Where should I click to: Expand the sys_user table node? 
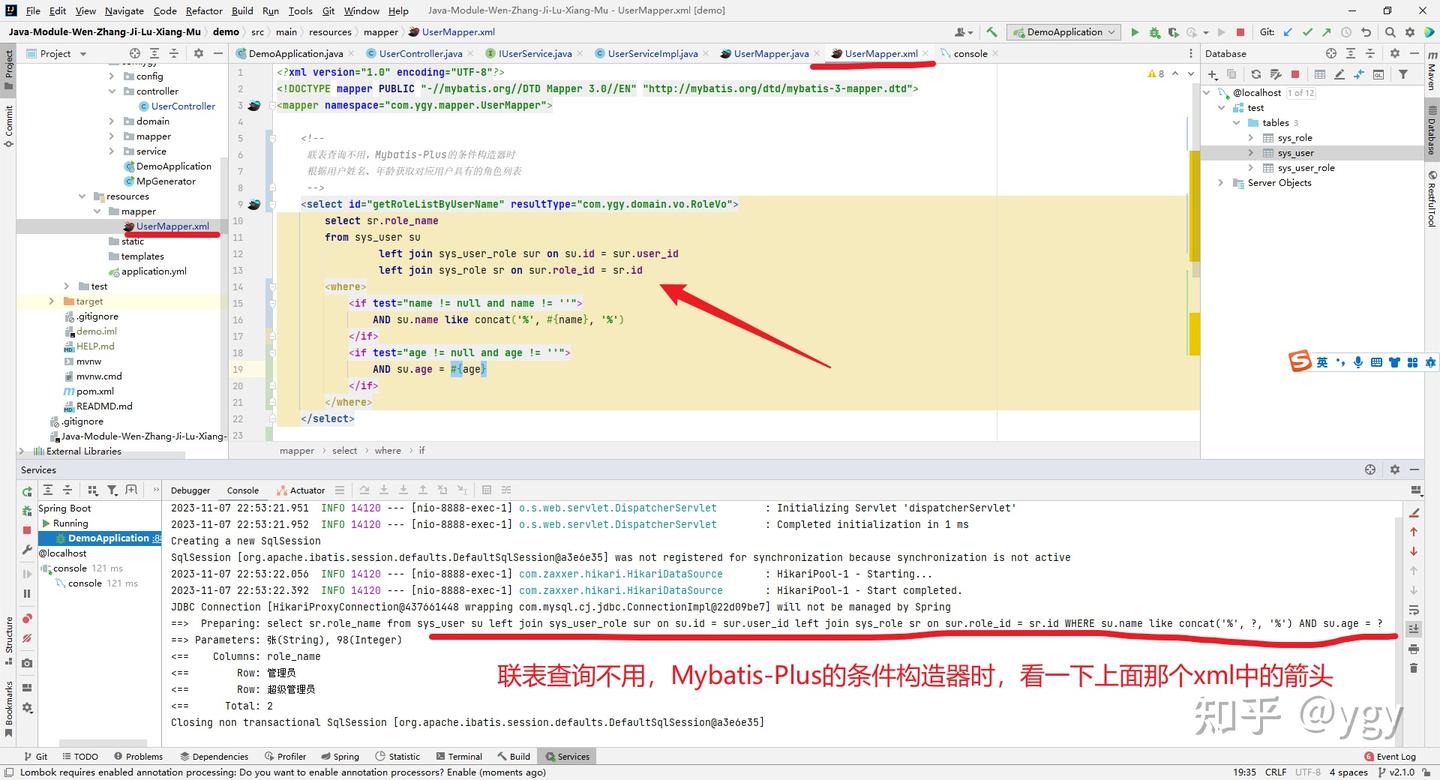pyautogui.click(x=1250, y=152)
